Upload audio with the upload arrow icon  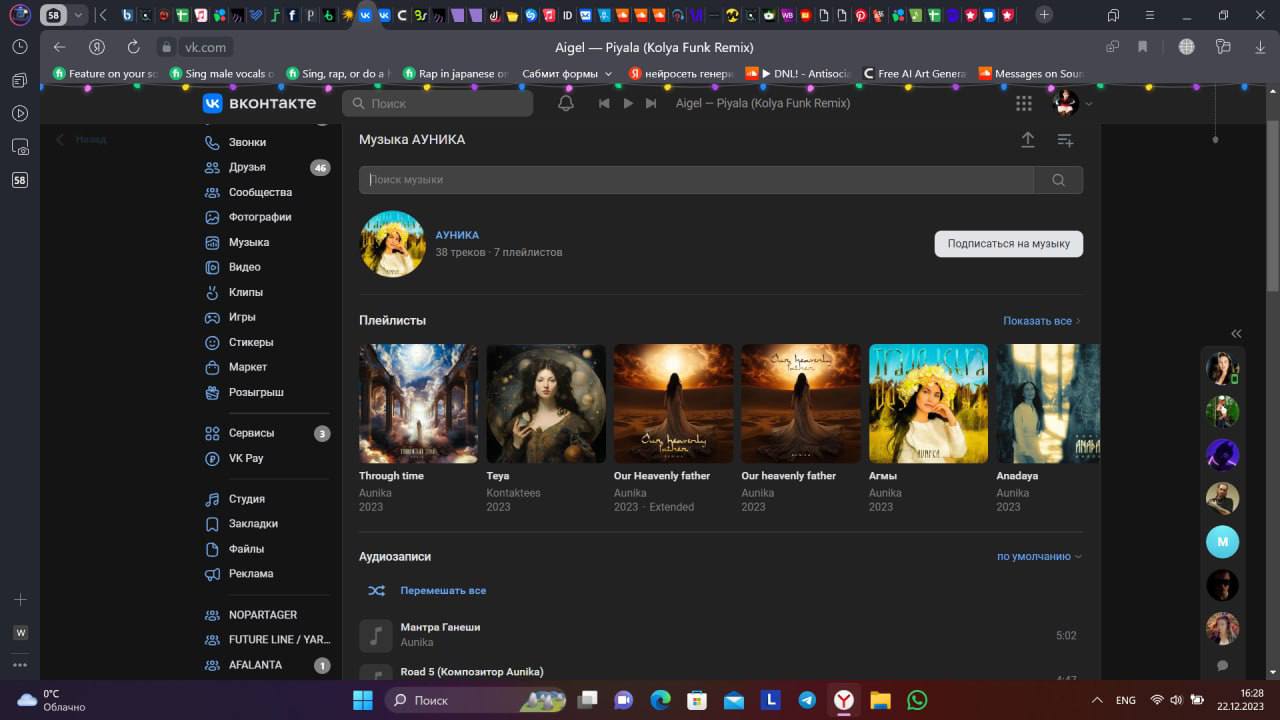click(1027, 140)
